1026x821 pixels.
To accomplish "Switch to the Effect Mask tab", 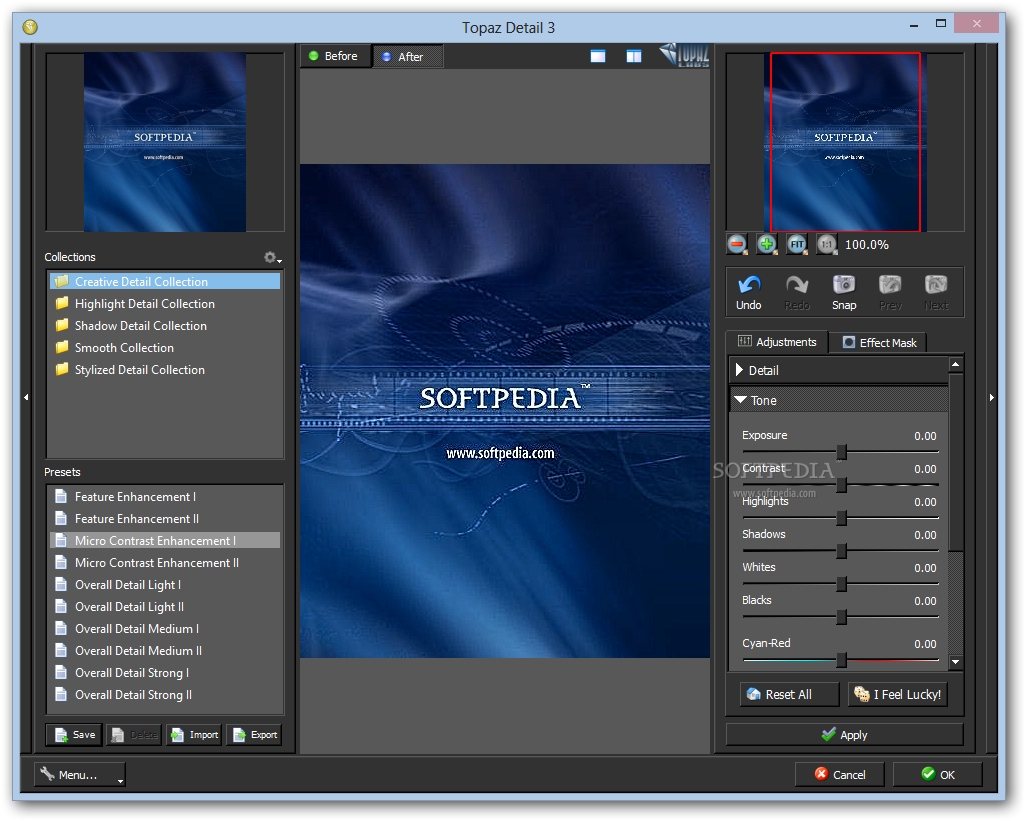I will point(879,342).
